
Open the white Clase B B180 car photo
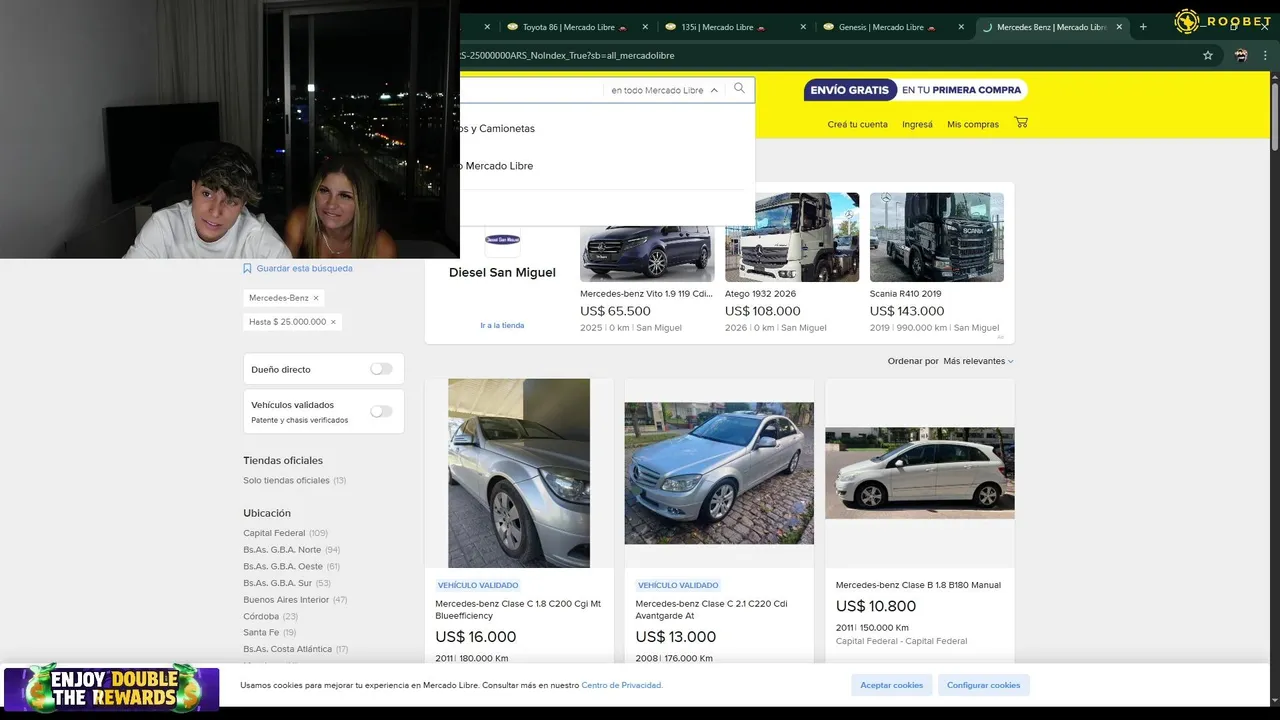(x=920, y=473)
